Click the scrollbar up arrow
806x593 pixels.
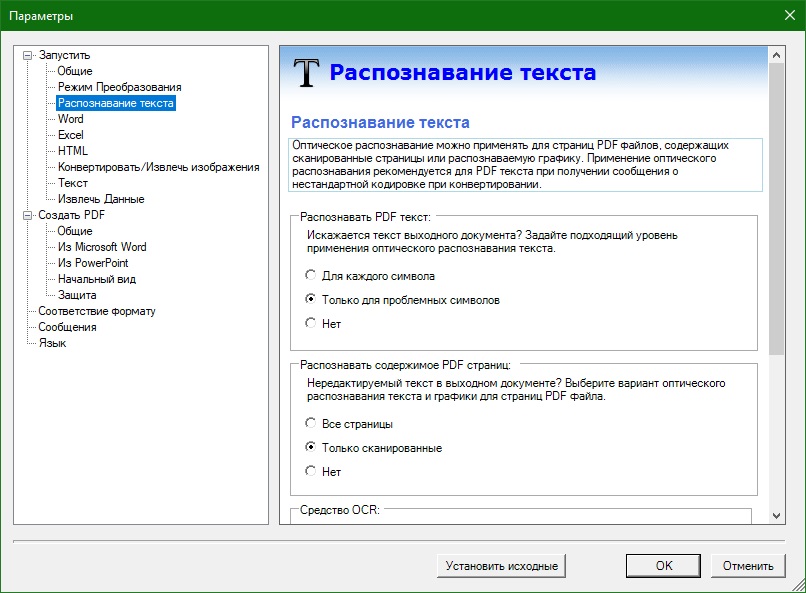pos(777,55)
